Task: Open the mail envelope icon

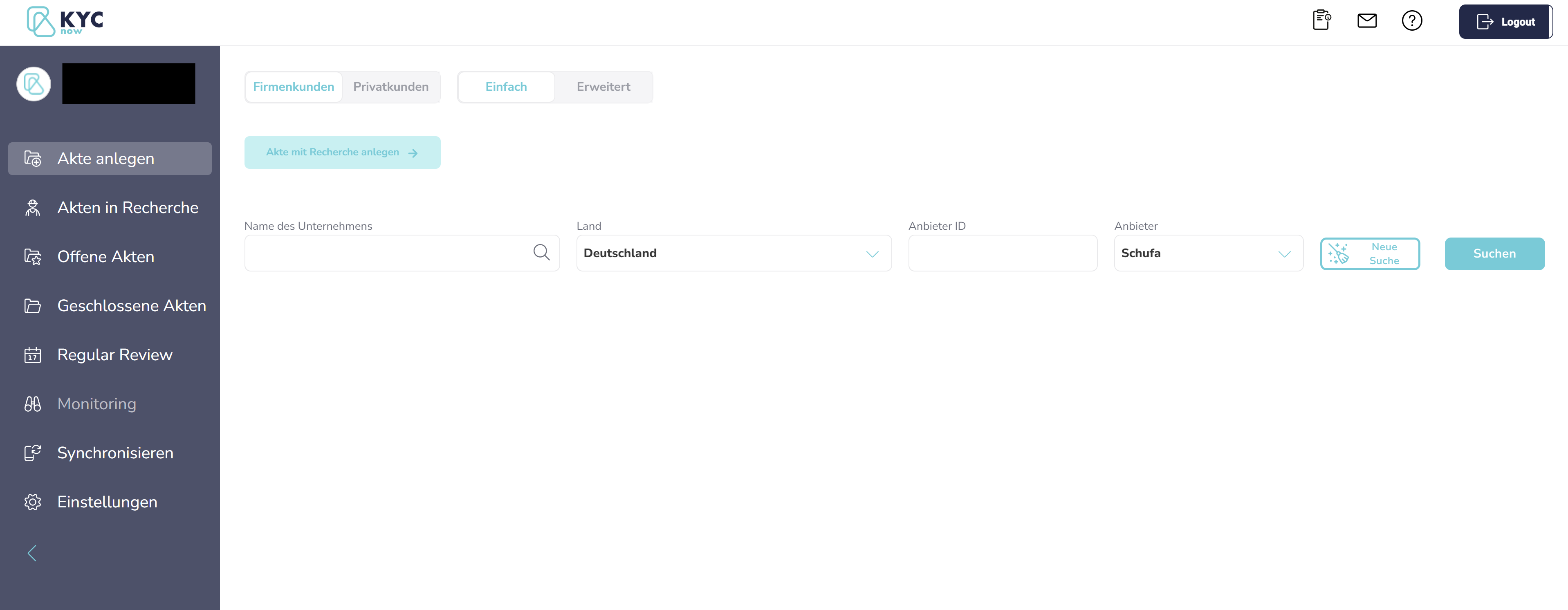Action: [x=1366, y=21]
